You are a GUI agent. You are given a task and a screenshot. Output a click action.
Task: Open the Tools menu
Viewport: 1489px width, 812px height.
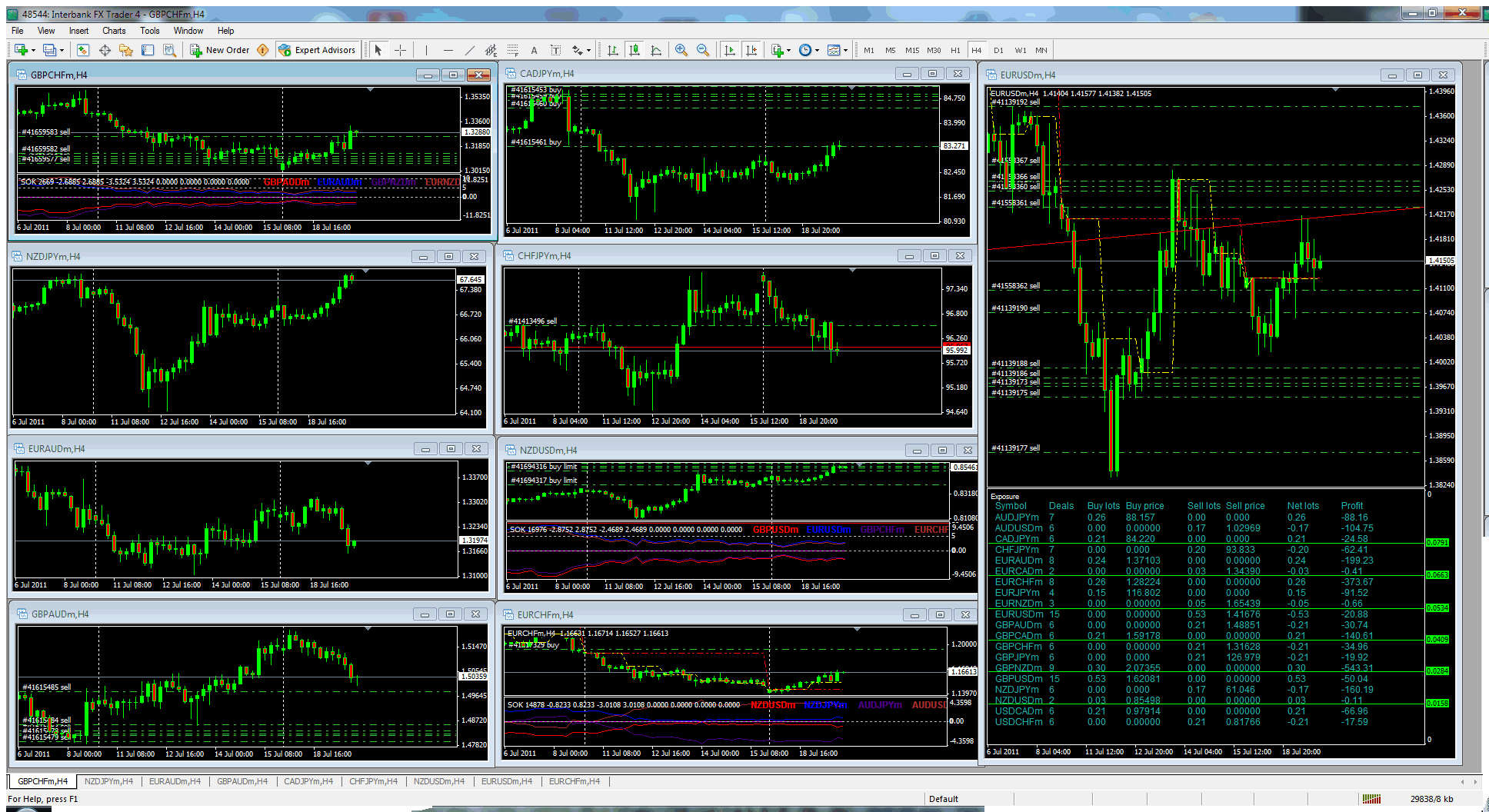pyautogui.click(x=150, y=31)
